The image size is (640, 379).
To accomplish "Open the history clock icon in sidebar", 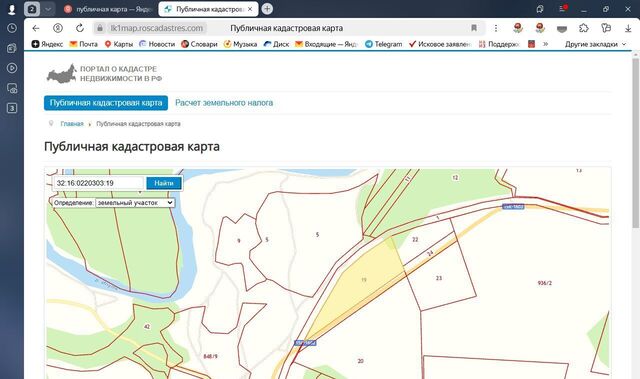I will pyautogui.click(x=12, y=28).
